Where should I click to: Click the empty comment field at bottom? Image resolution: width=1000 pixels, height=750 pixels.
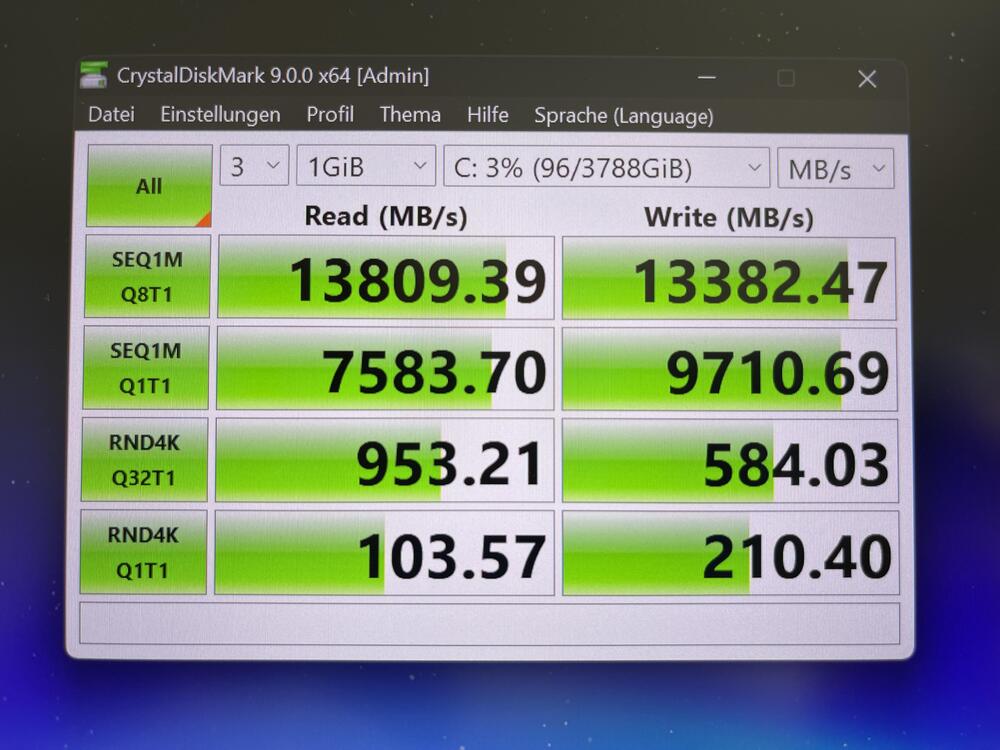pyautogui.click(x=489, y=623)
